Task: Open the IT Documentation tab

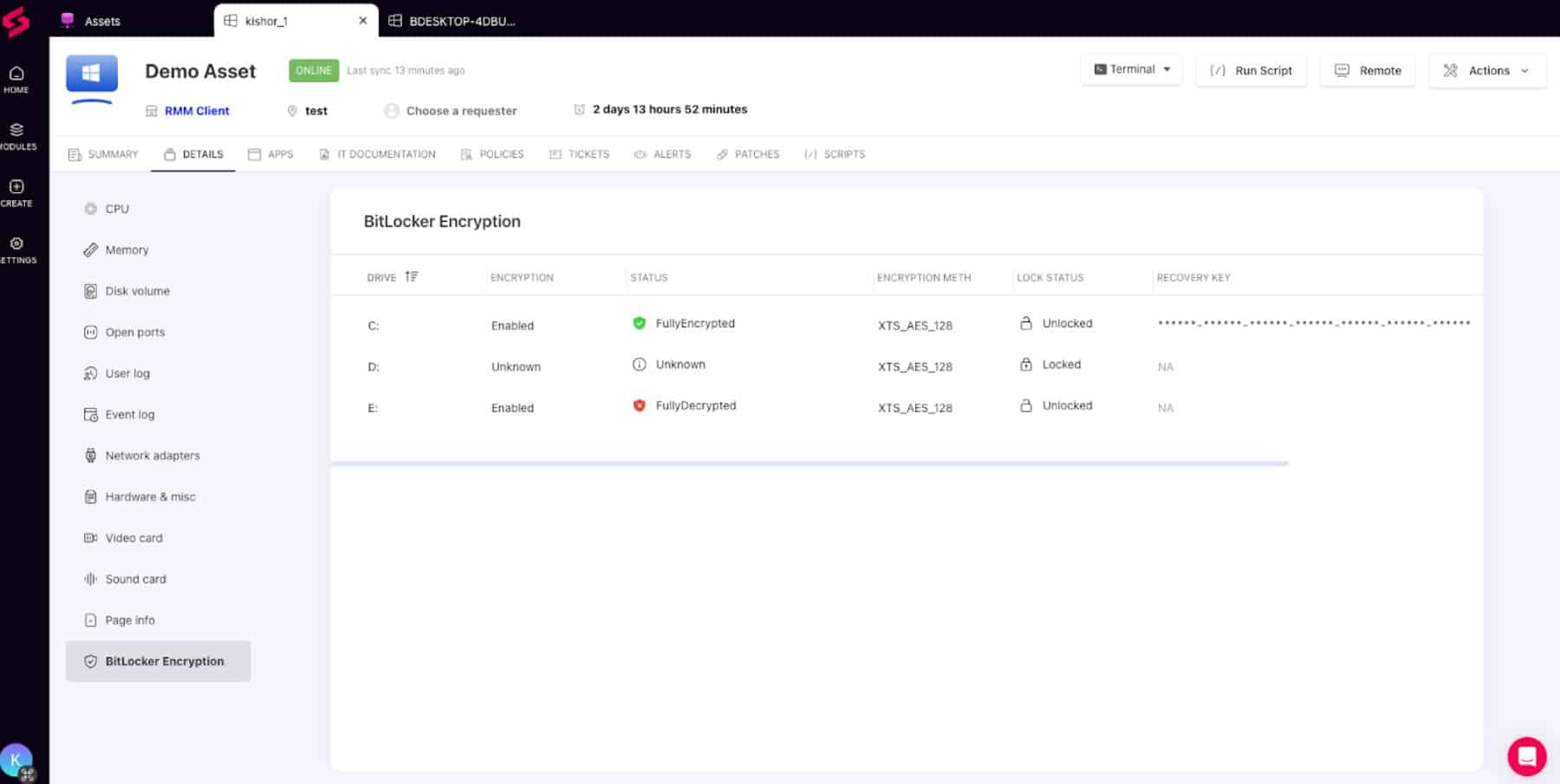Action: [x=378, y=154]
